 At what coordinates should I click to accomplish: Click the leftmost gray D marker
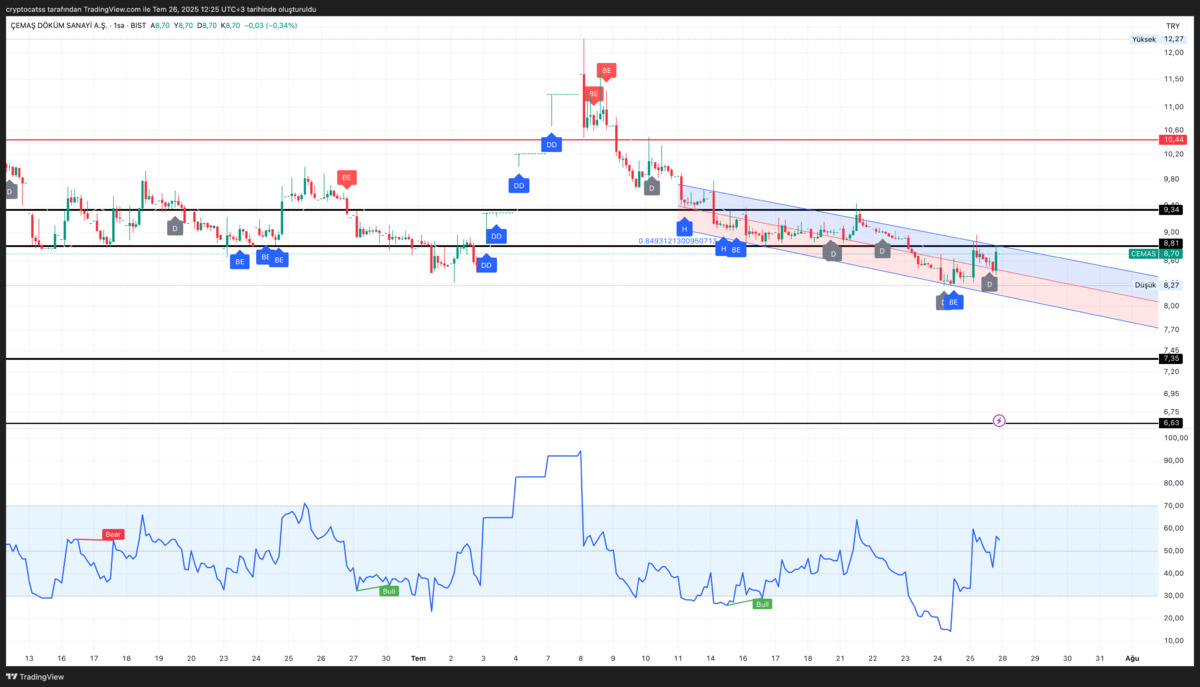click(x=9, y=190)
